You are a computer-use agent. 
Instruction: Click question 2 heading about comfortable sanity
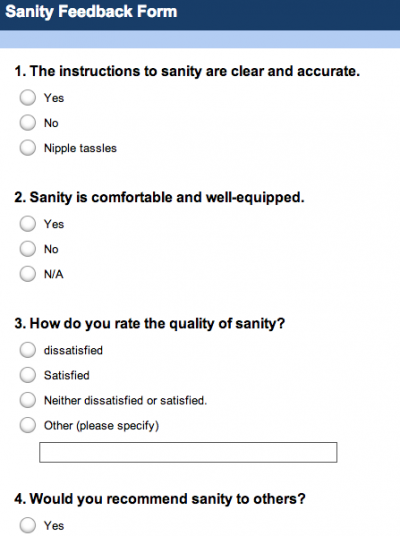pos(159,198)
